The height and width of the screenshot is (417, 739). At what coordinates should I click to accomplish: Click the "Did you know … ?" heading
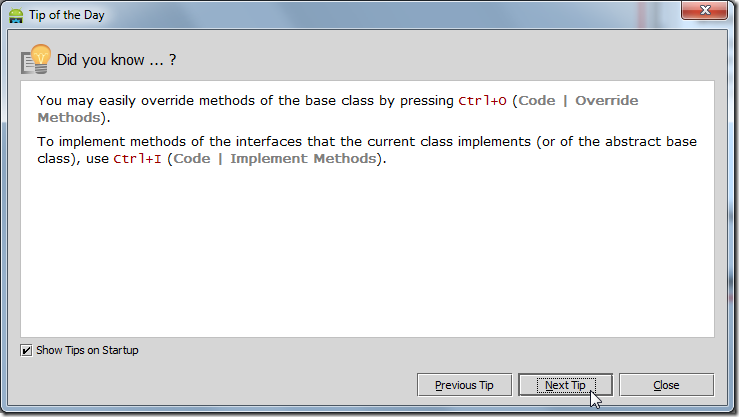[x=117, y=60]
